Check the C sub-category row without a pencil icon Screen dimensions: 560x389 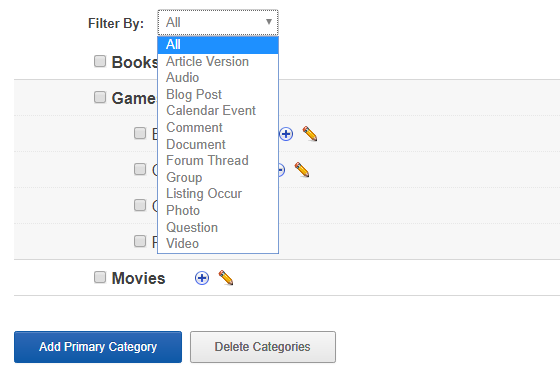click(140, 205)
